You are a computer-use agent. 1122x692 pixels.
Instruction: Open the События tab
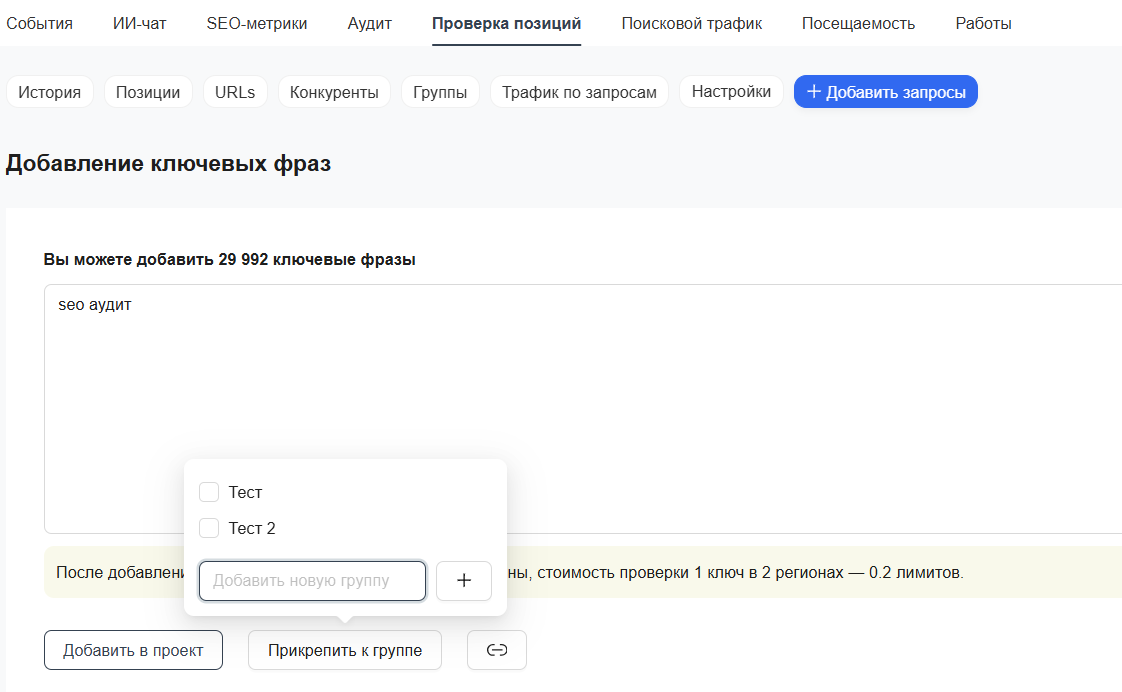click(40, 23)
